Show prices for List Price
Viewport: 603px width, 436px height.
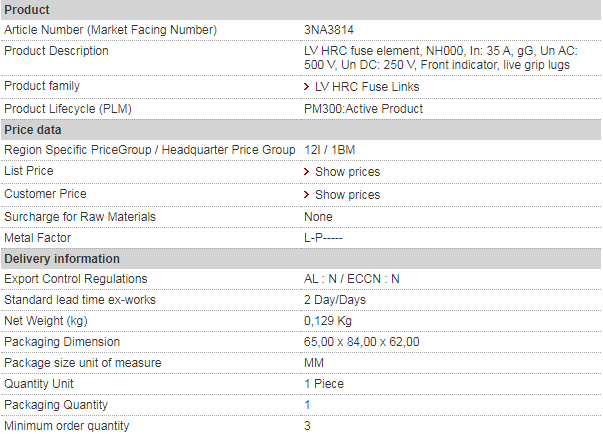pyautogui.click(x=347, y=171)
